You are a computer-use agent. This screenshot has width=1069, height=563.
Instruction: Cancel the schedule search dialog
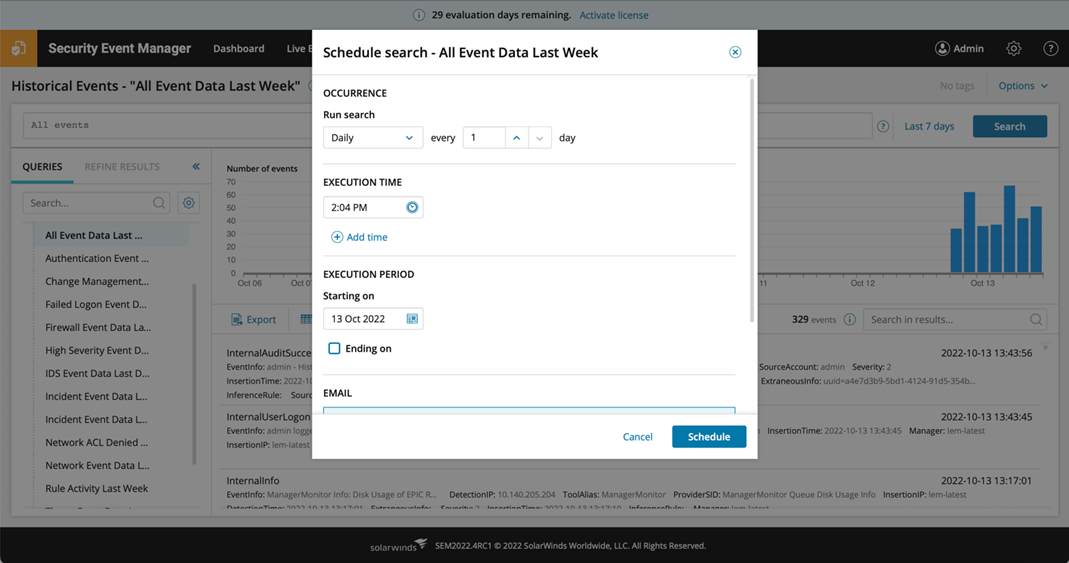tap(637, 437)
